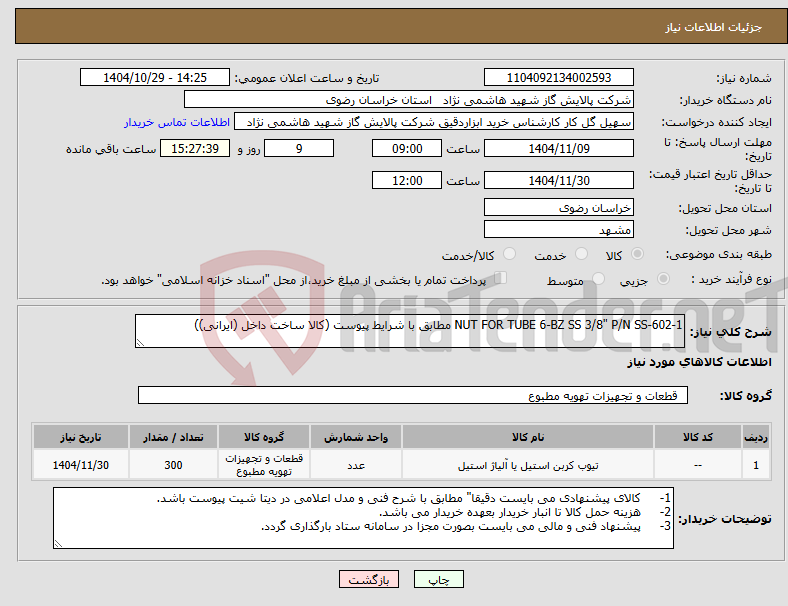Open اطلاعات تماس خریدار link

point(177,122)
